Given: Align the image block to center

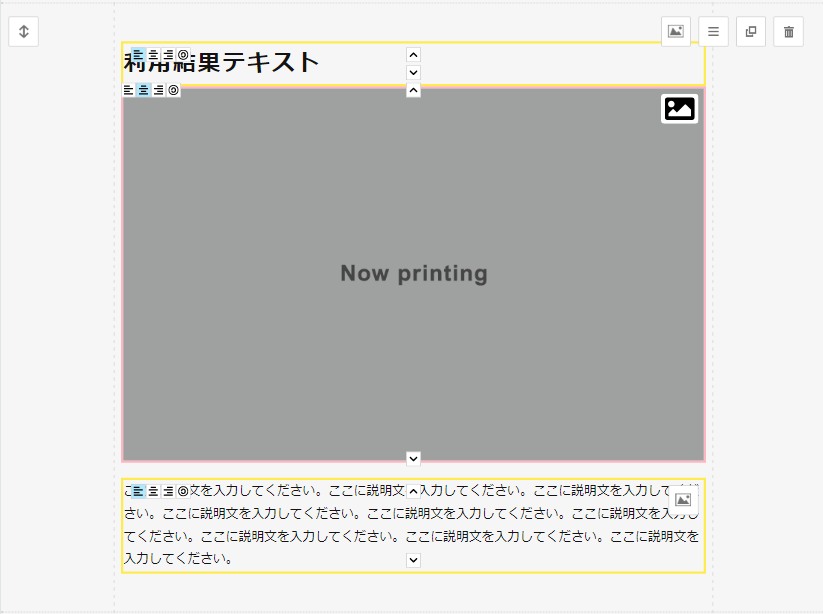Looking at the screenshot, I should [143, 90].
